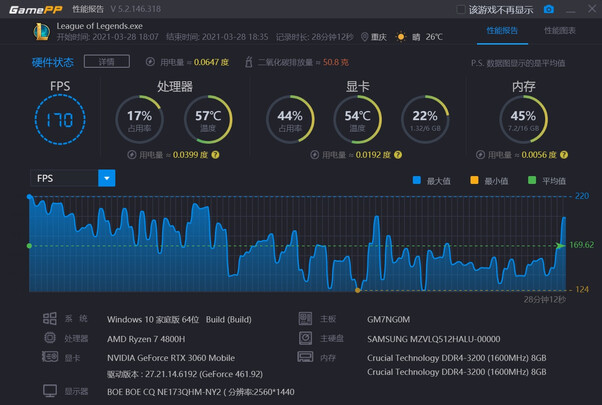Close the GamePP performance report window

pos(592,8)
